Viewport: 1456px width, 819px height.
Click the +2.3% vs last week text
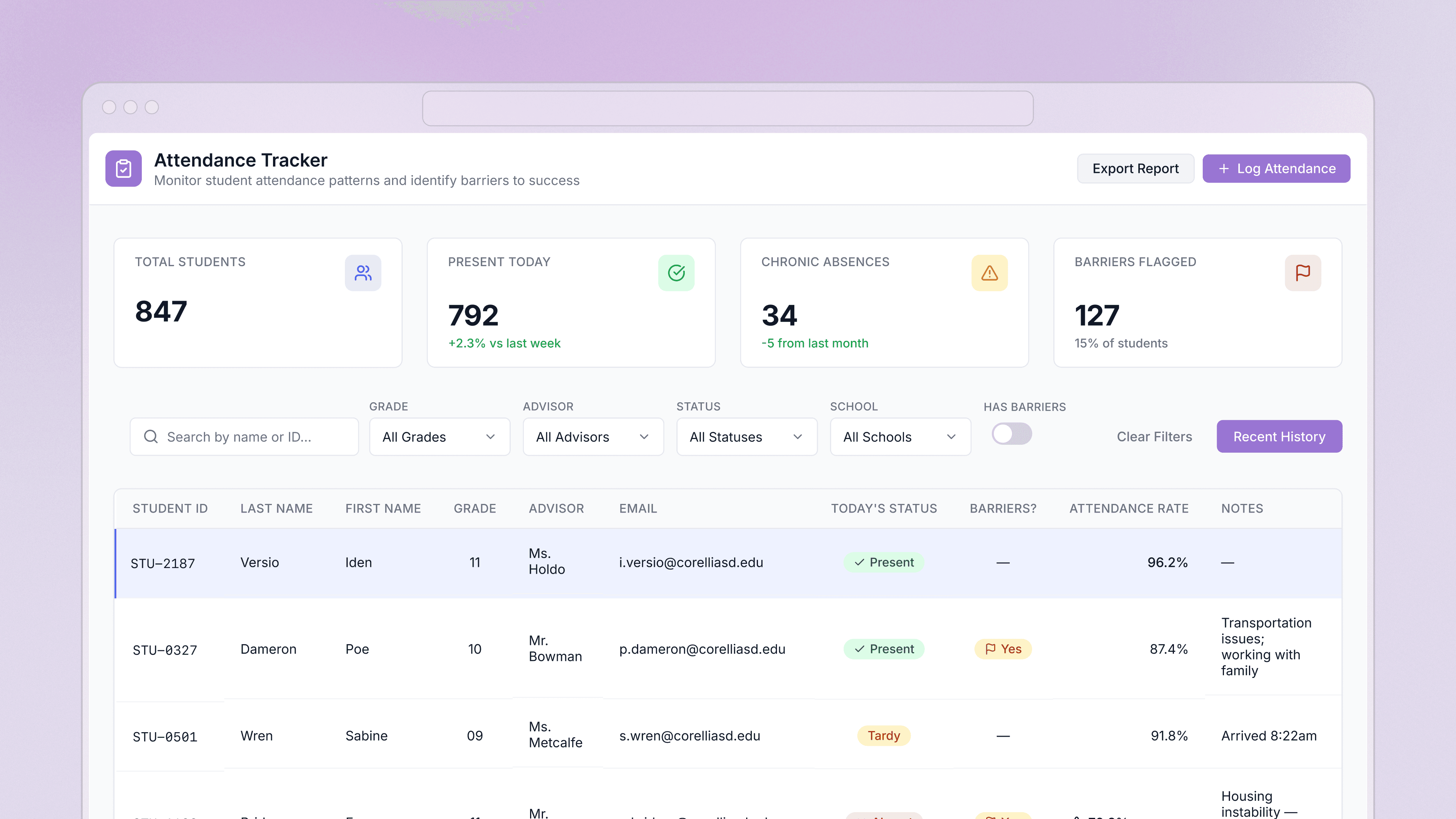click(504, 344)
